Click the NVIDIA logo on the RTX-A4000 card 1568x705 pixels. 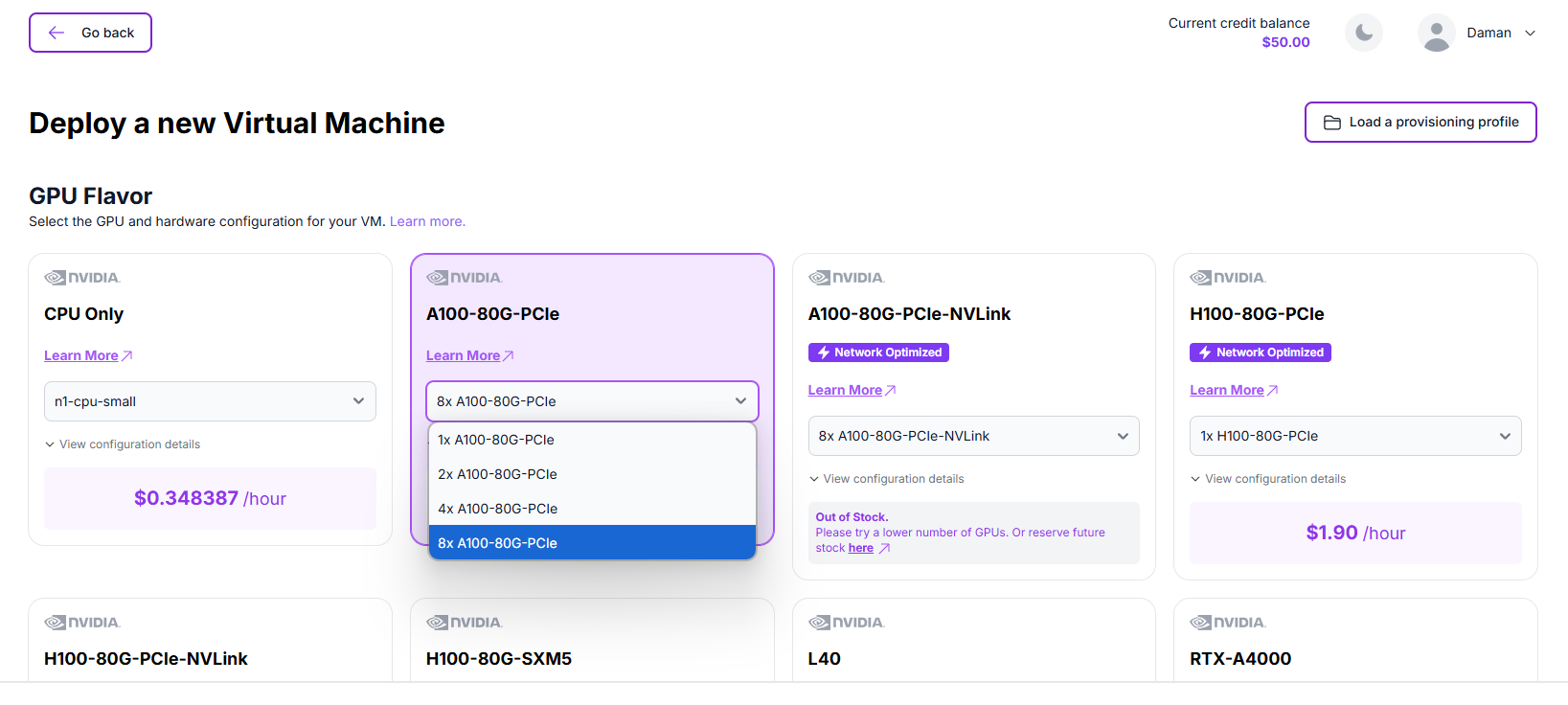(x=1228, y=623)
